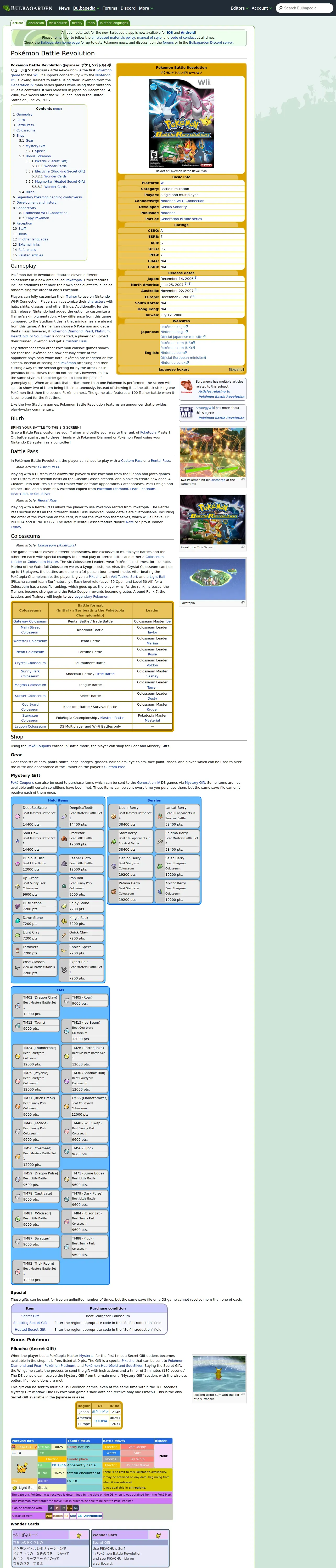Click the search magnifier icon
This screenshot has height=1568, width=336.
pos(280,8)
